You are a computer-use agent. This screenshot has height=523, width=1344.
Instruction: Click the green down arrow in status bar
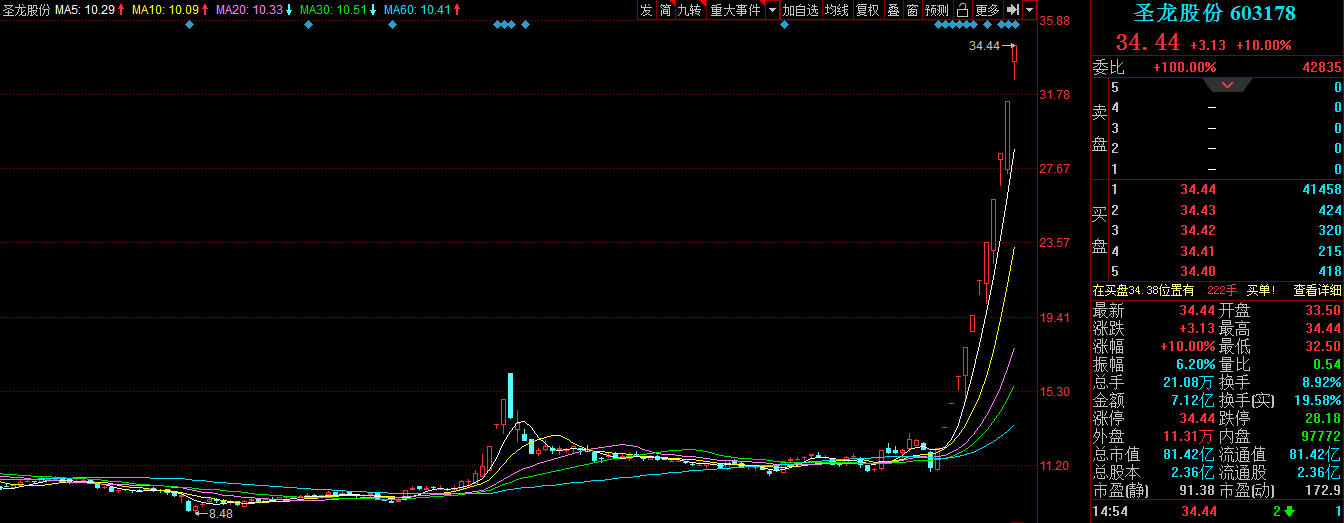pyautogui.click(x=1288, y=512)
